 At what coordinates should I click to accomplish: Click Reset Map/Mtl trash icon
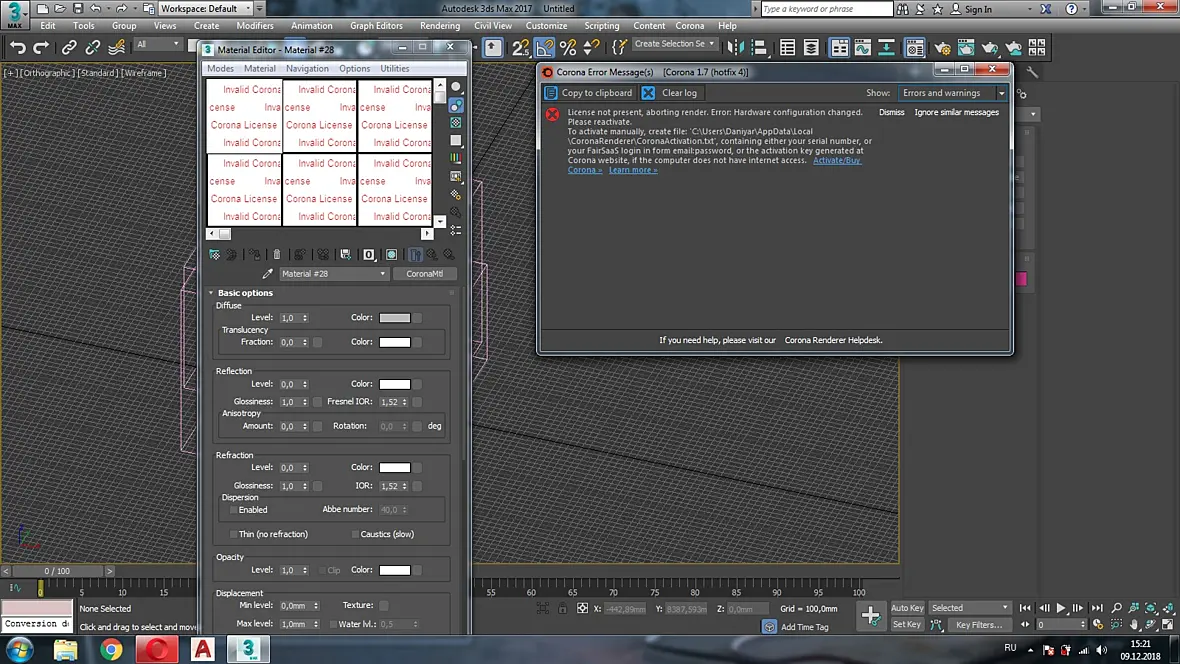[277, 254]
